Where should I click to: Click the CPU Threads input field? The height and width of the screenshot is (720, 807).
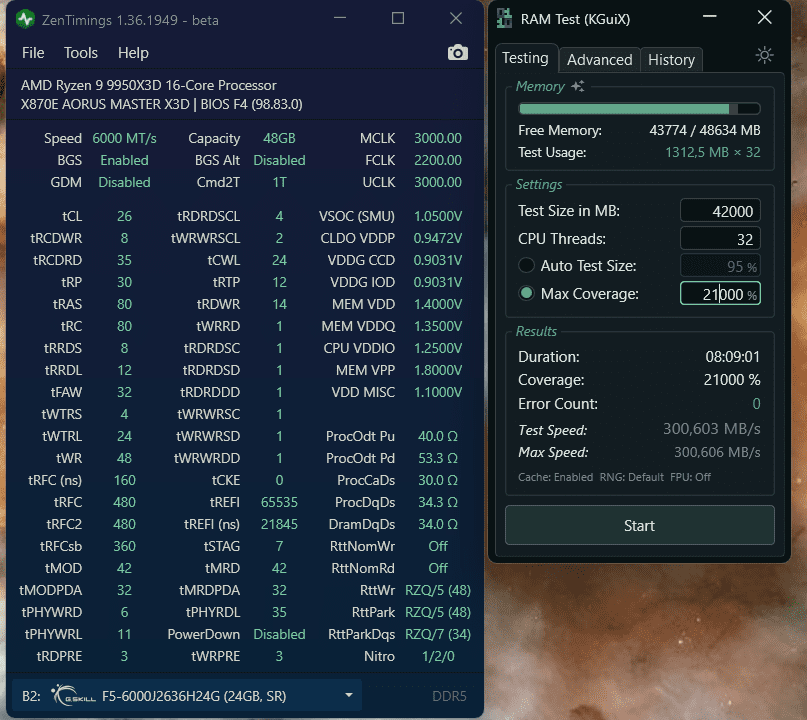(x=720, y=239)
